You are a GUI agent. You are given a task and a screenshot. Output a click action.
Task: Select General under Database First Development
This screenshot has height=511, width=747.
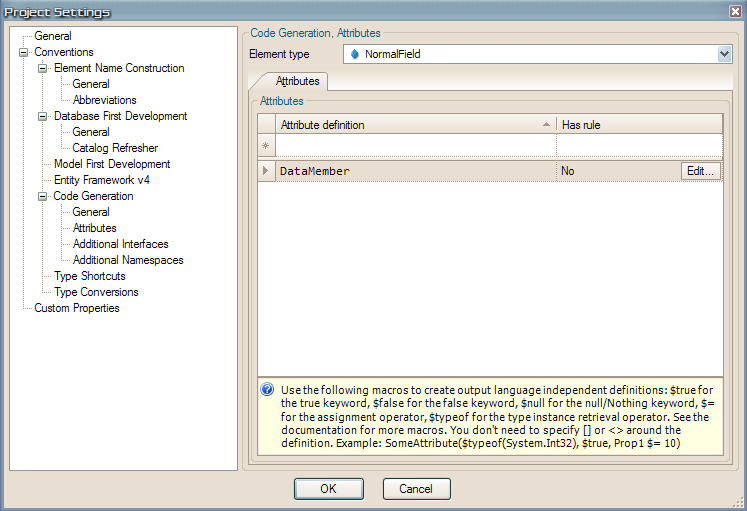tap(91, 132)
